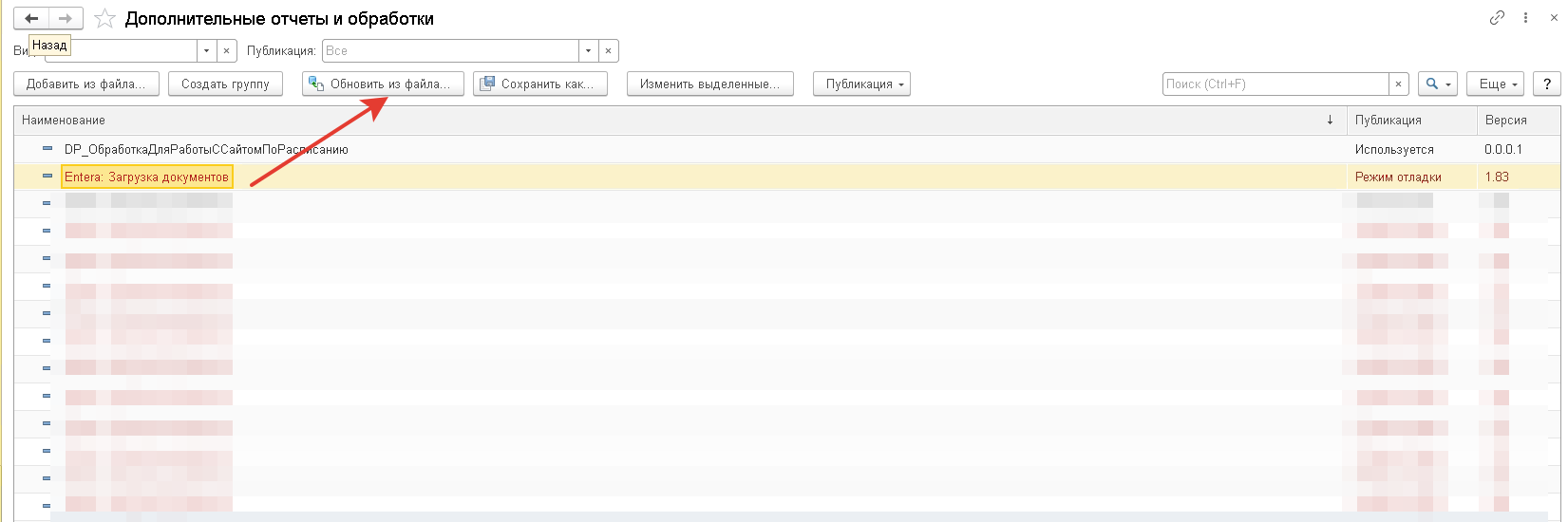Open the three-dot window menu
This screenshot has height=522, width=1568.
(x=1526, y=18)
